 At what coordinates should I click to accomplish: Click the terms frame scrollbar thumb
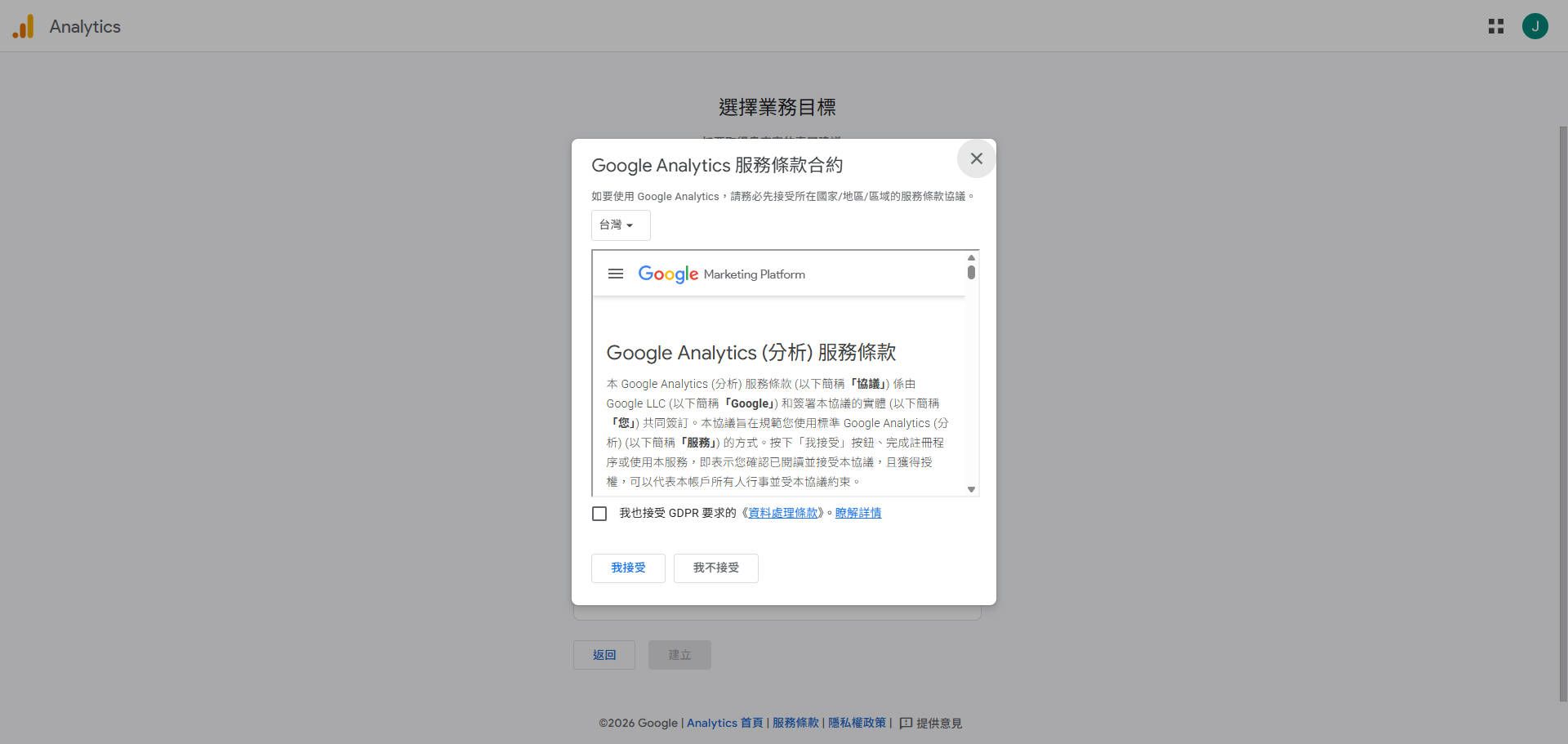[x=971, y=272]
